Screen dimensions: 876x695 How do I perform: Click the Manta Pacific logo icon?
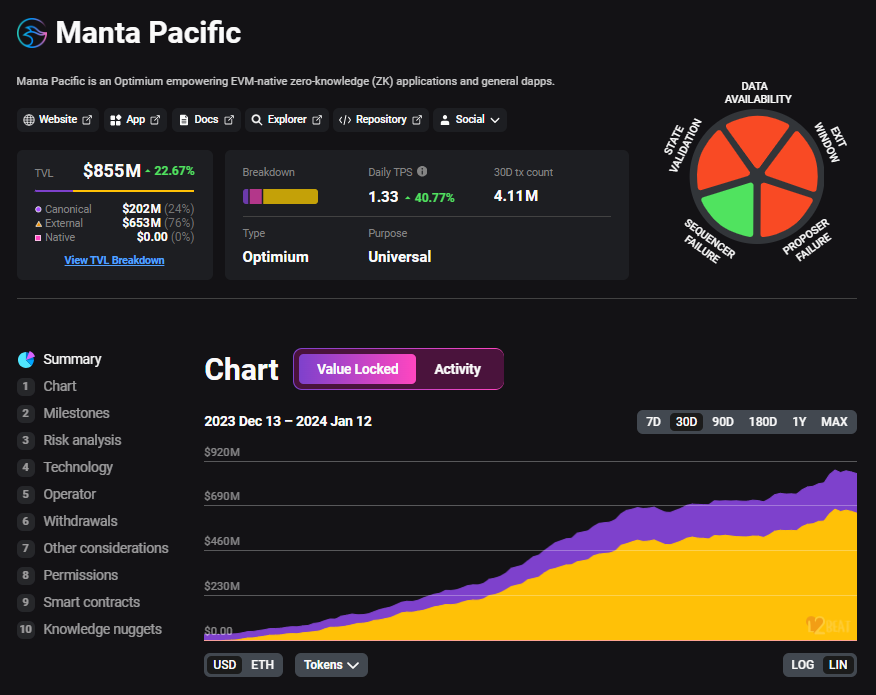click(x=32, y=33)
